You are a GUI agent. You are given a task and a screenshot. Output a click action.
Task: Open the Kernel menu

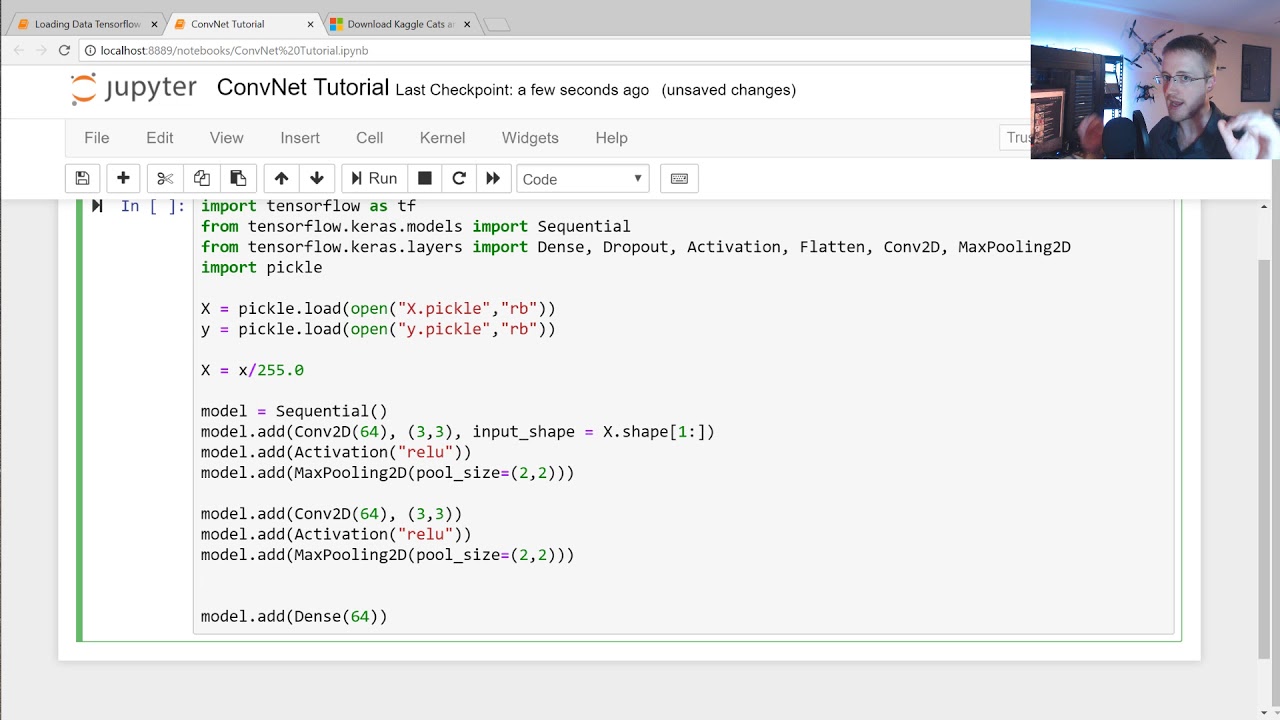442,138
